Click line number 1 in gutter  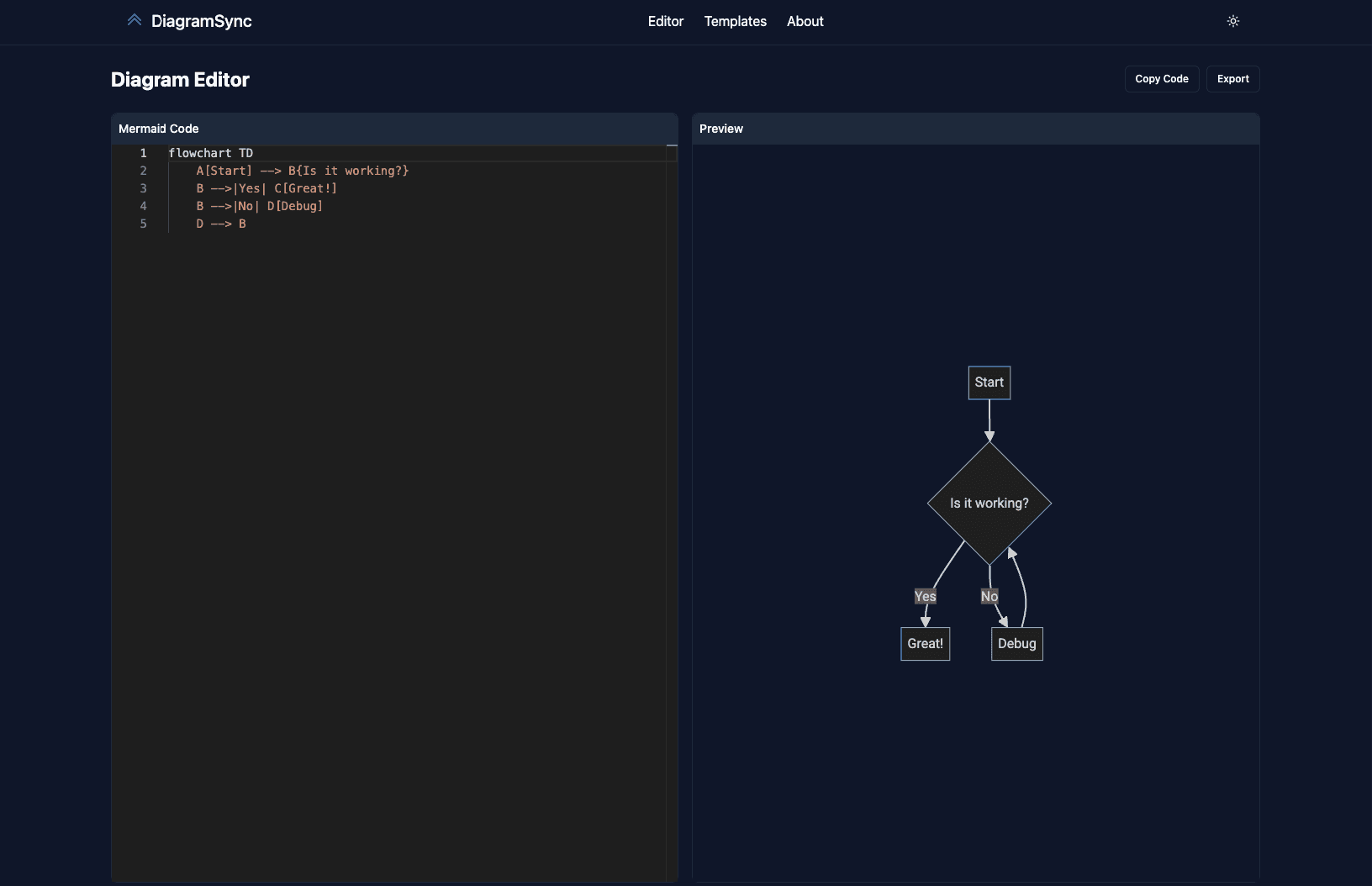(143, 153)
